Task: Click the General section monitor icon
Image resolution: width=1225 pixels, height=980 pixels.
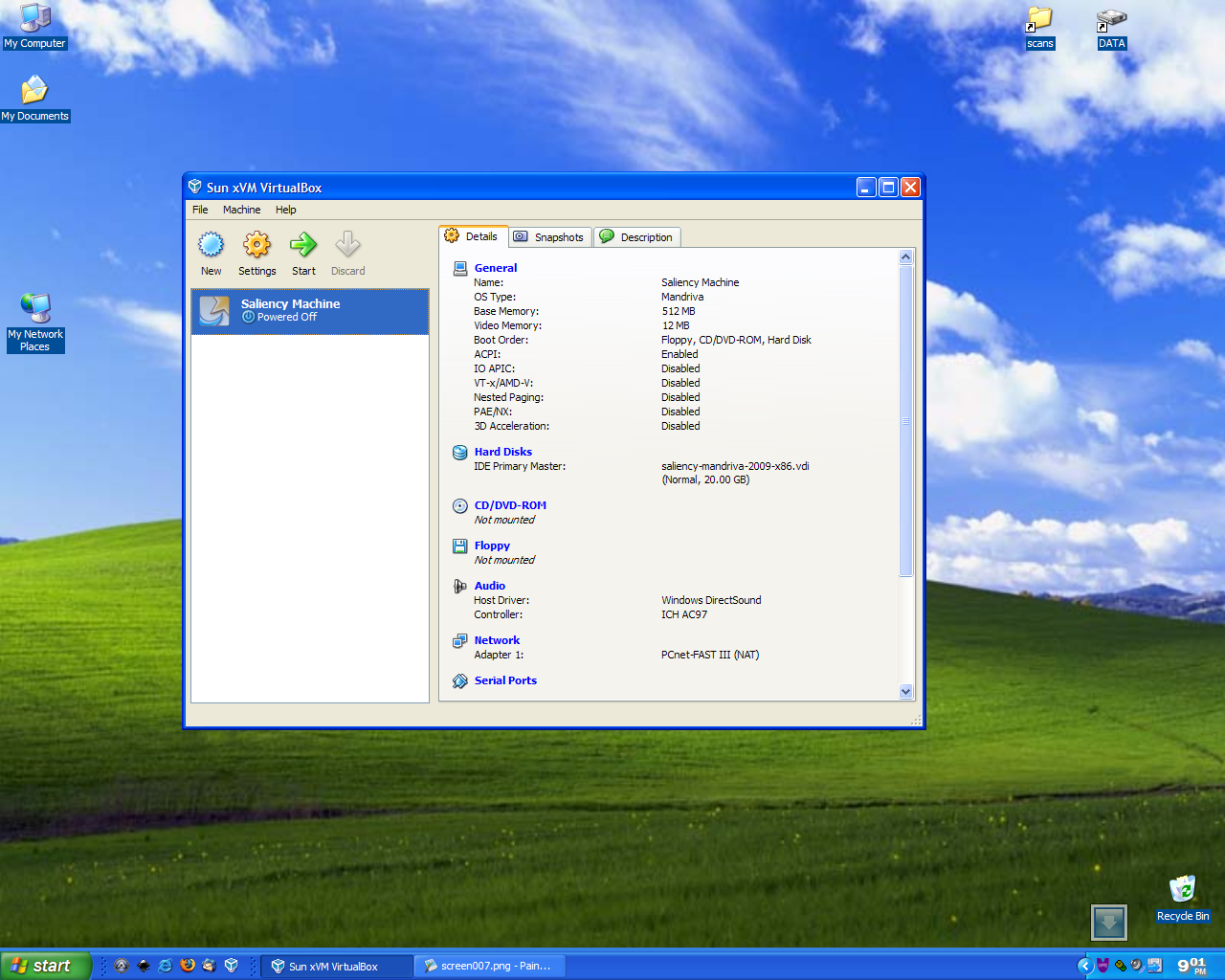Action: click(460, 268)
